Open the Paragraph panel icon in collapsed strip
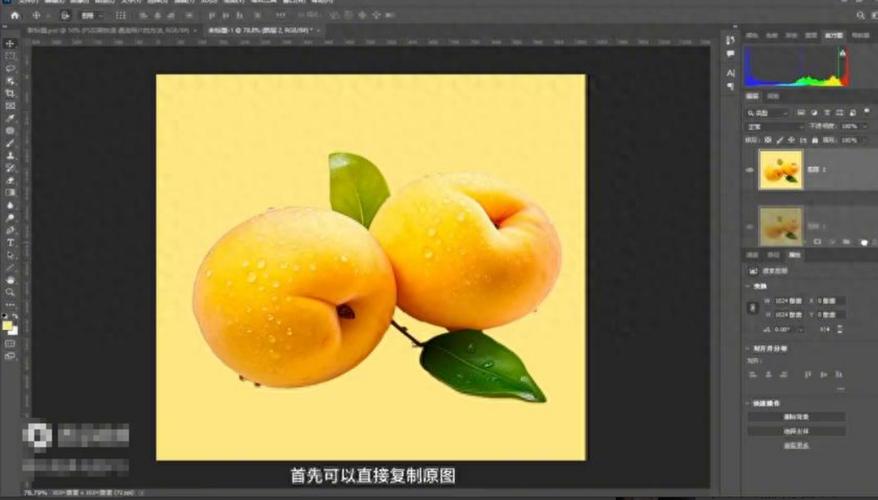This screenshot has height=500, width=878. point(730,86)
